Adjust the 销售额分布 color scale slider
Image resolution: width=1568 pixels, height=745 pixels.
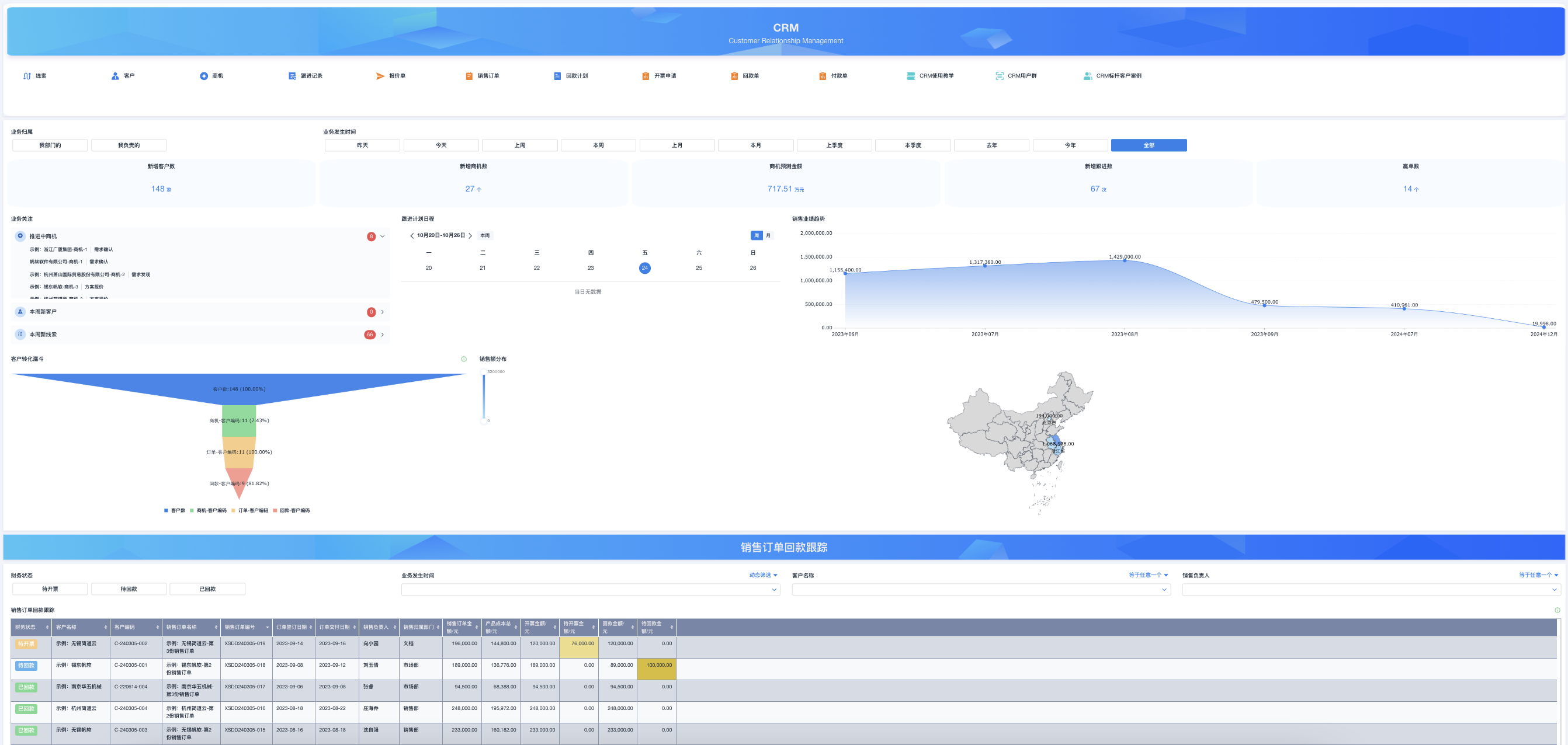(x=484, y=395)
